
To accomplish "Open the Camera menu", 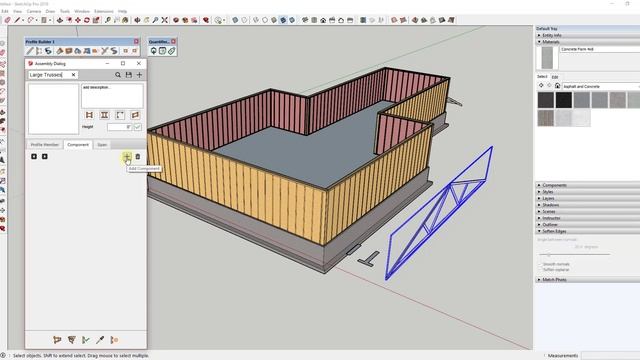I will [33, 11].
